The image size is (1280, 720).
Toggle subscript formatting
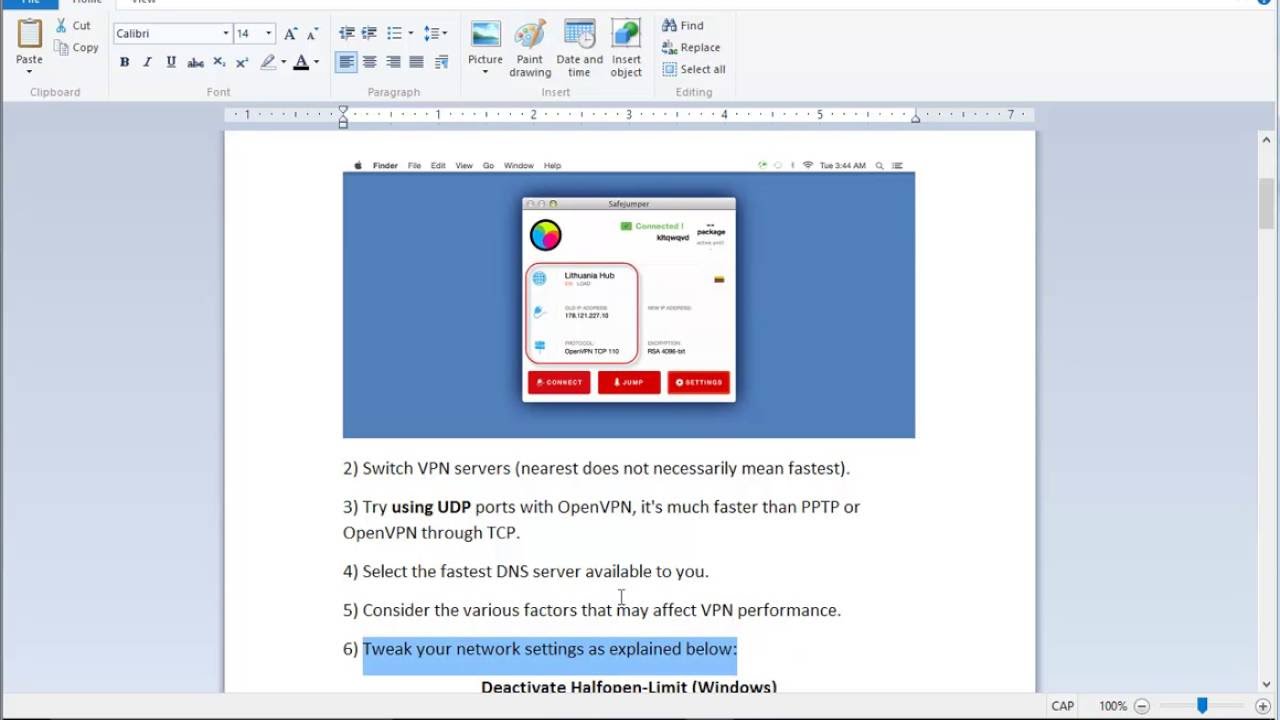[219, 62]
